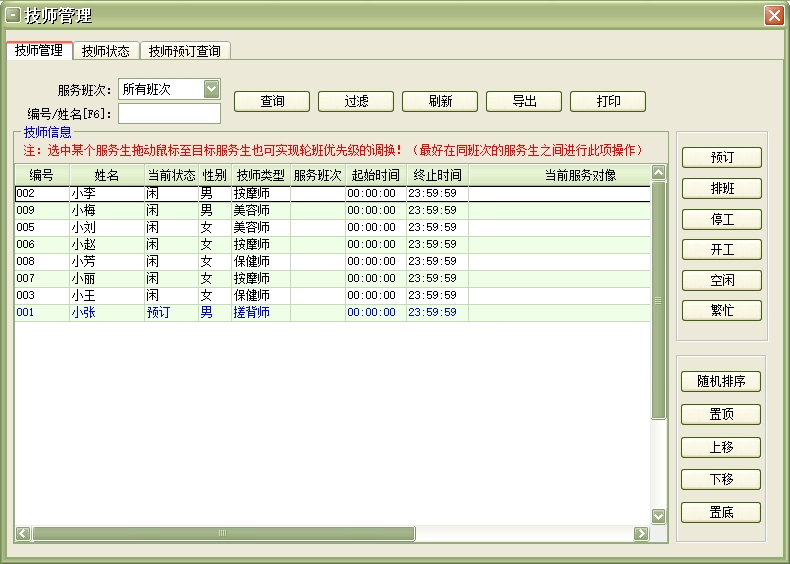Click vertical scrollbar down arrow
Image resolution: width=790 pixels, height=564 pixels.
click(658, 516)
